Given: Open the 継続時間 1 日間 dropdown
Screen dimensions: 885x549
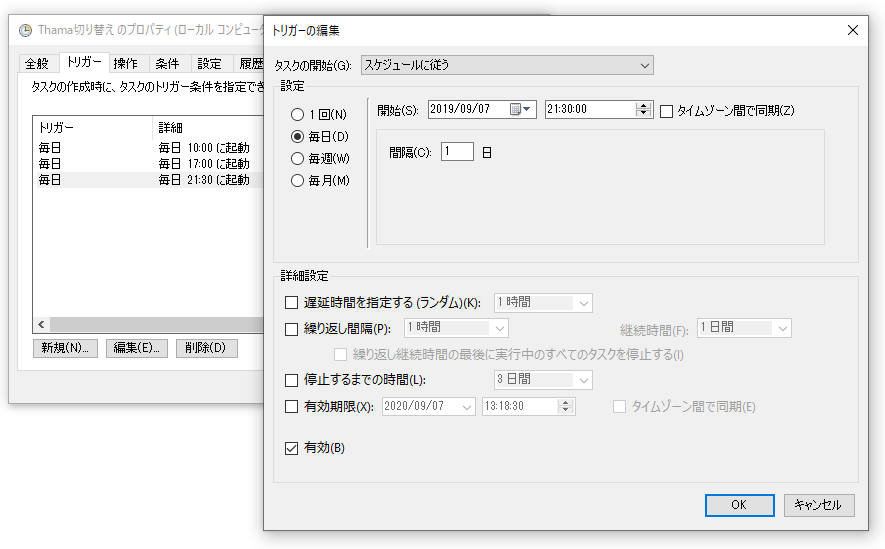Looking at the screenshot, I should (x=744, y=328).
